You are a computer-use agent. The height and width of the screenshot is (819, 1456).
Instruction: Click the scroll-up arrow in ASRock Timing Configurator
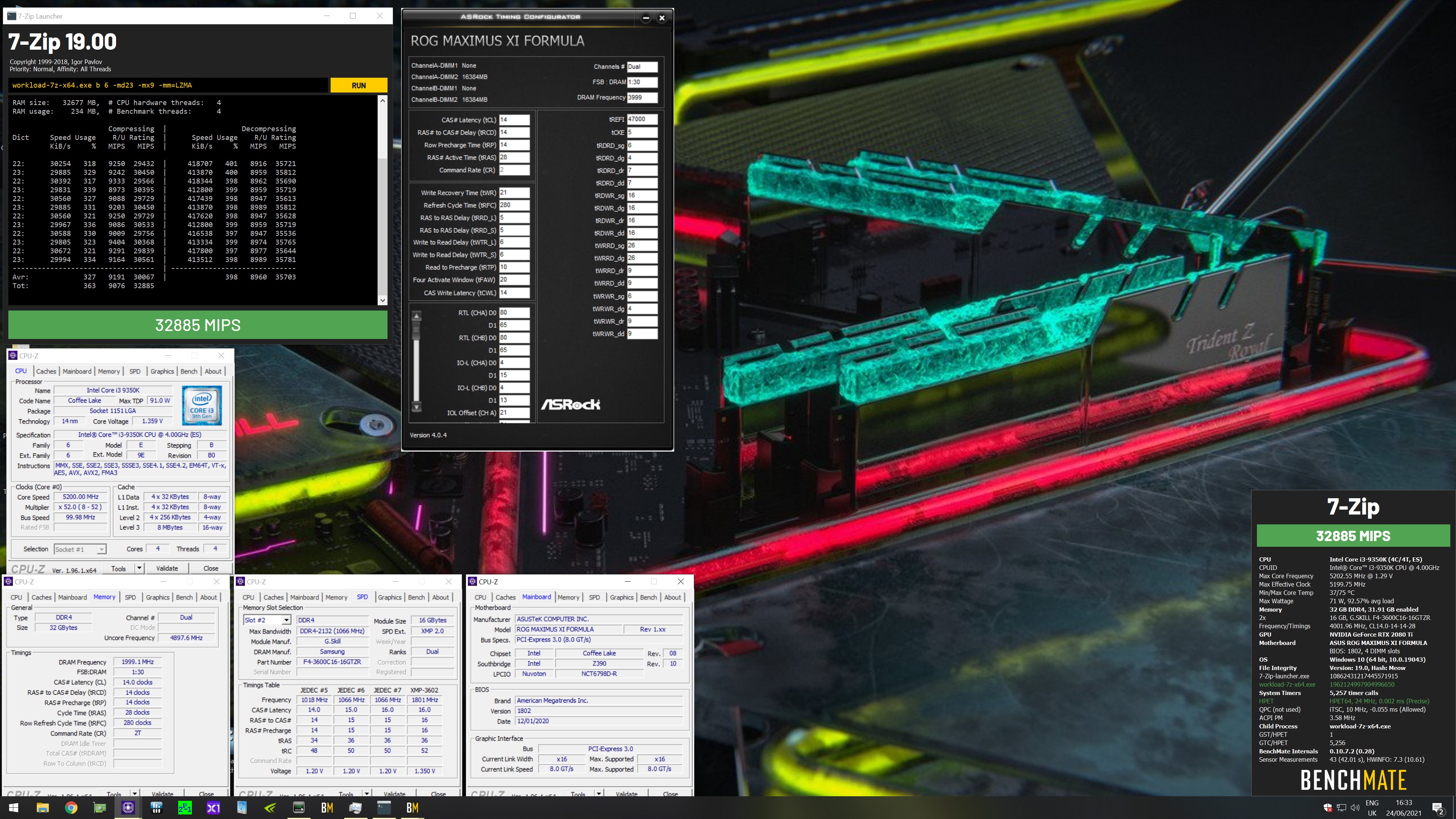[x=417, y=316]
